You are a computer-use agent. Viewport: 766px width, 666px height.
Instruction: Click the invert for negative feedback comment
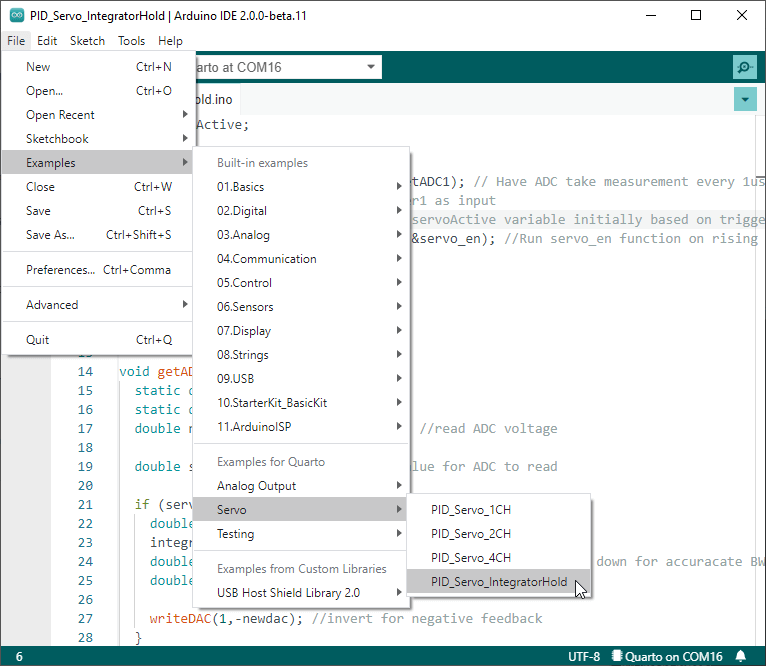426,618
